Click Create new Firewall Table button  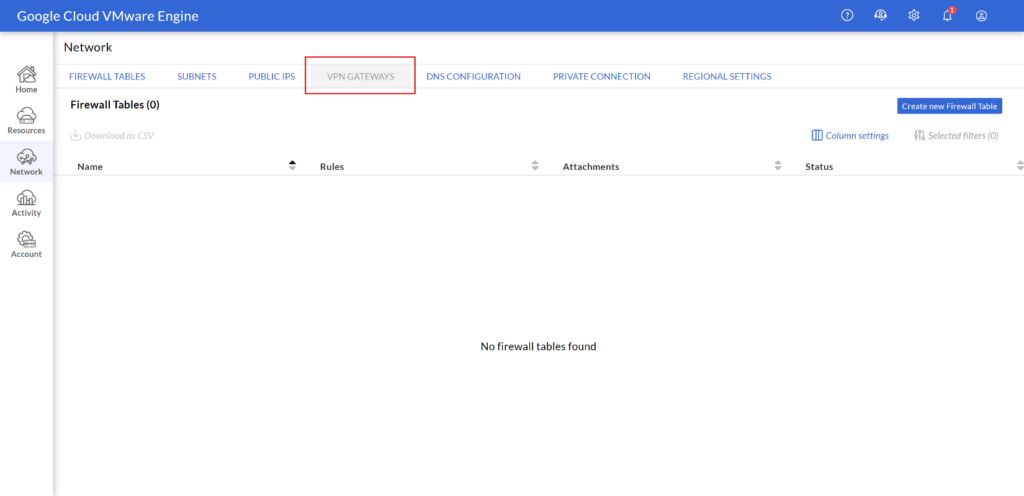[949, 106]
